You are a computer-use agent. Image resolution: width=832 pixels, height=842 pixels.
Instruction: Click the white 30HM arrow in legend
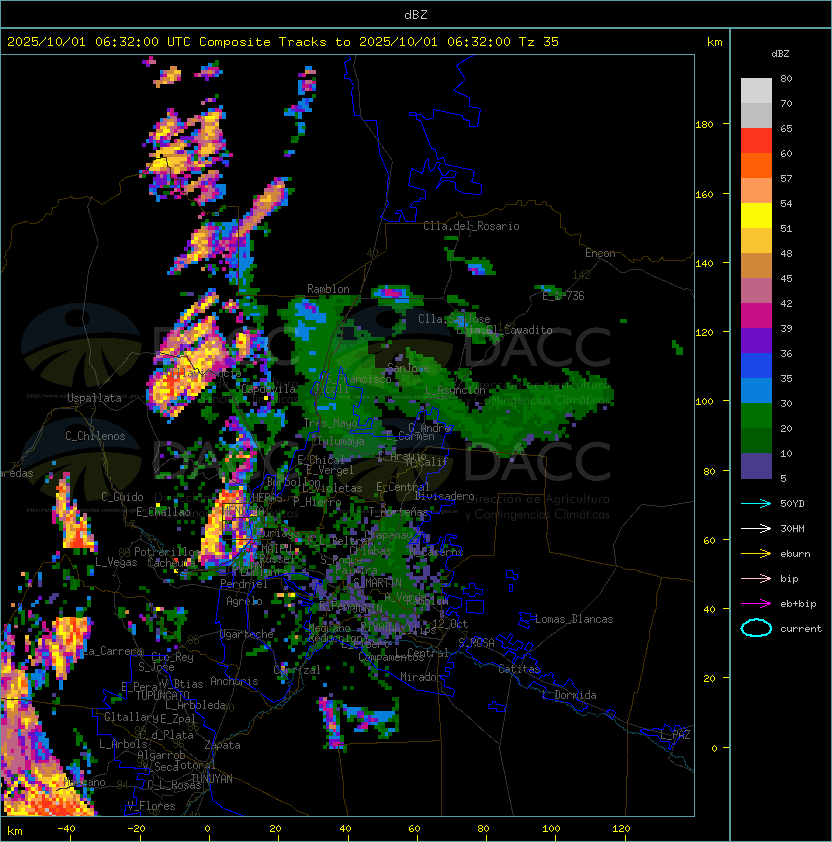coord(756,529)
